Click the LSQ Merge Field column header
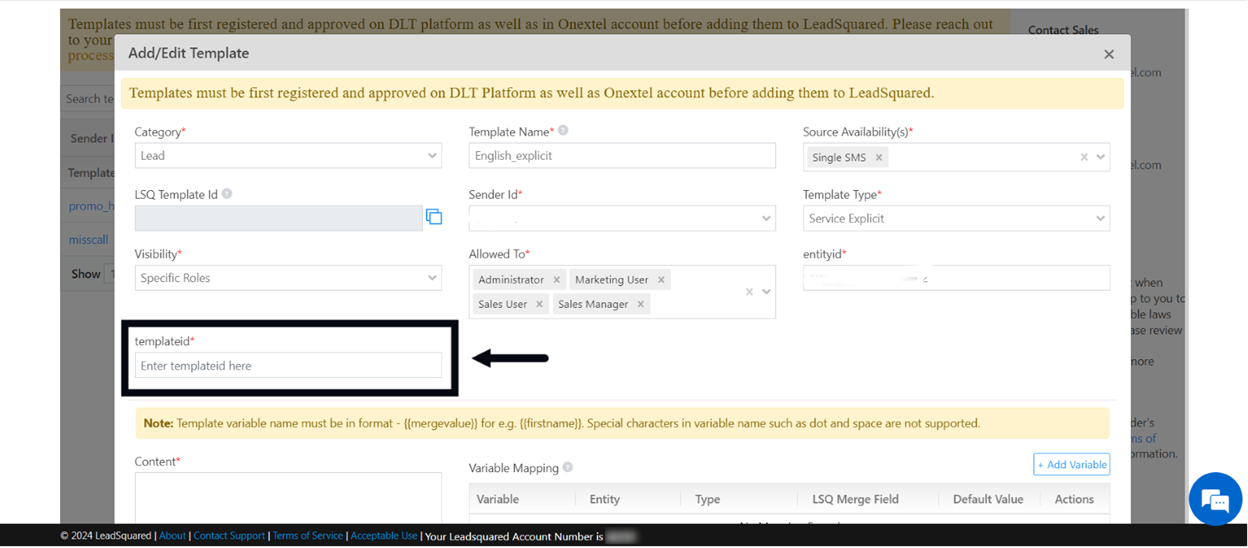1248x548 pixels. coord(855,499)
